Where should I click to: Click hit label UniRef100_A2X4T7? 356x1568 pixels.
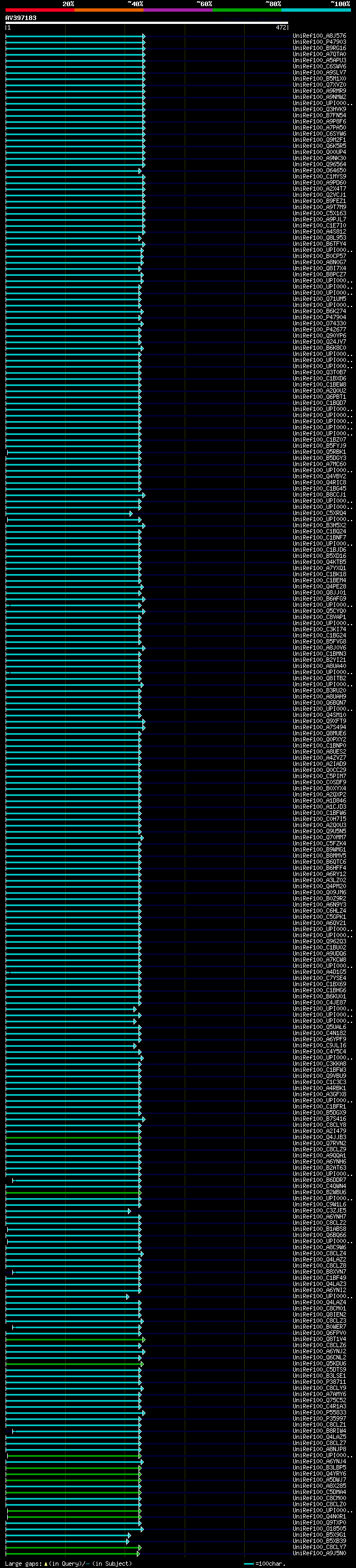[319, 189]
